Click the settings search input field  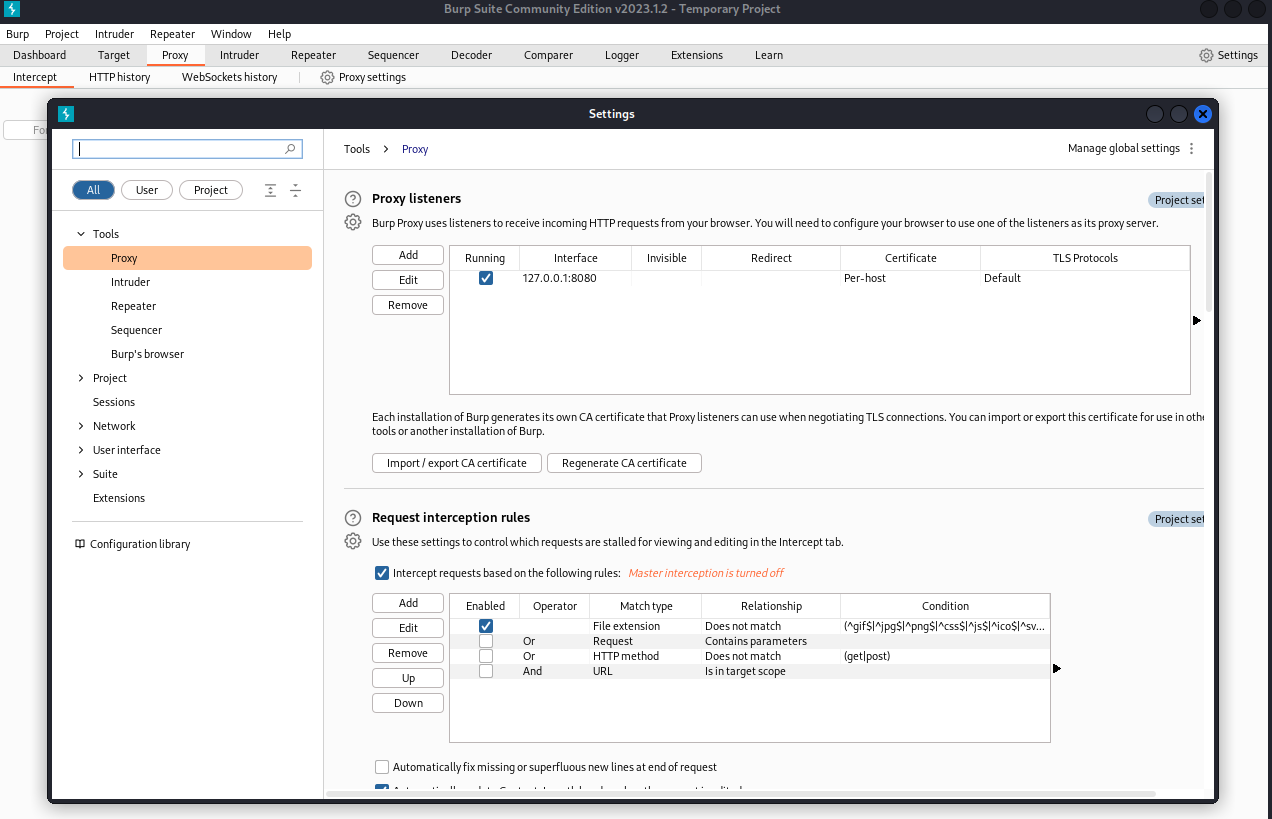point(180,149)
